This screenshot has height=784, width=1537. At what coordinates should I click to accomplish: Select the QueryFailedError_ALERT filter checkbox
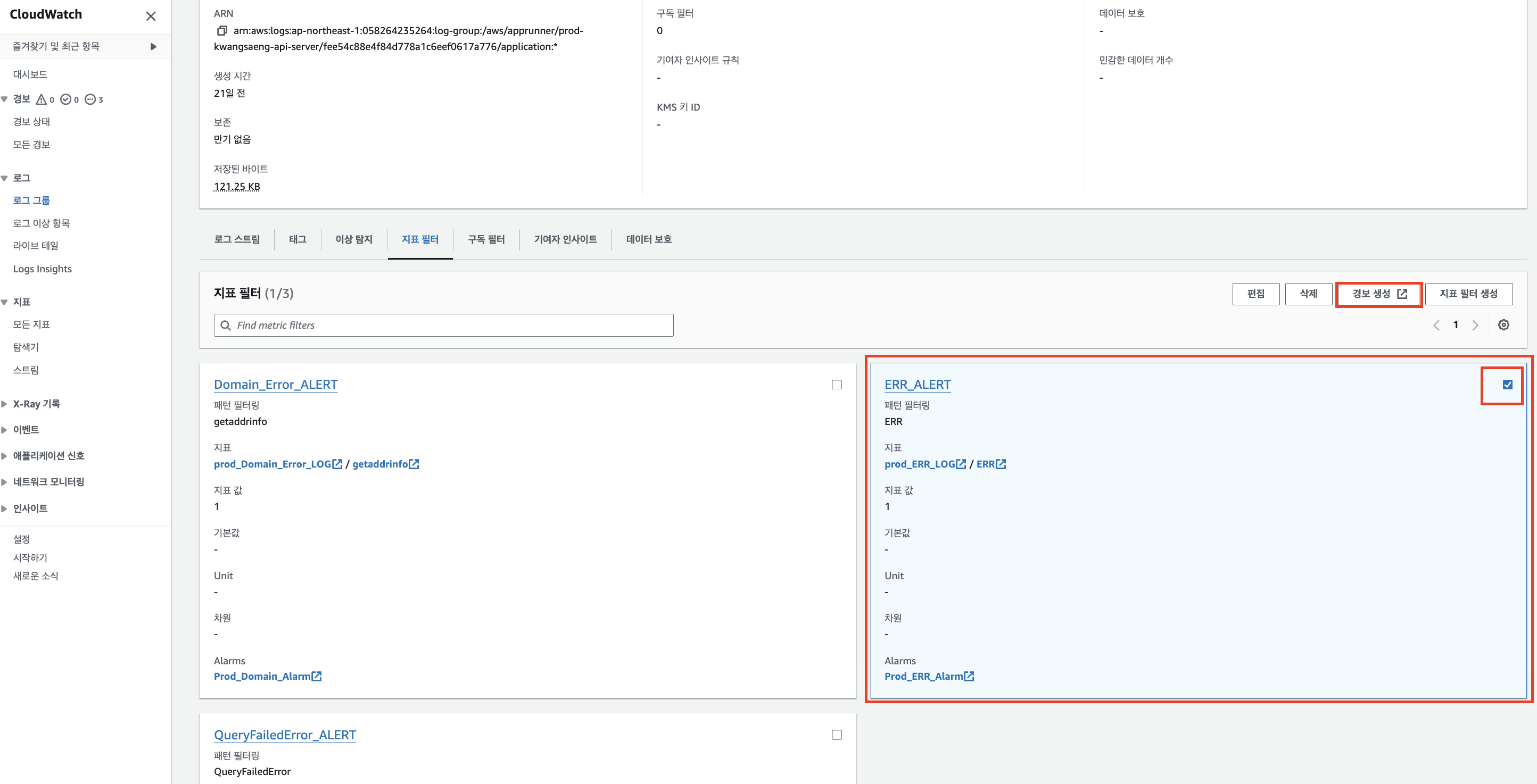[837, 735]
